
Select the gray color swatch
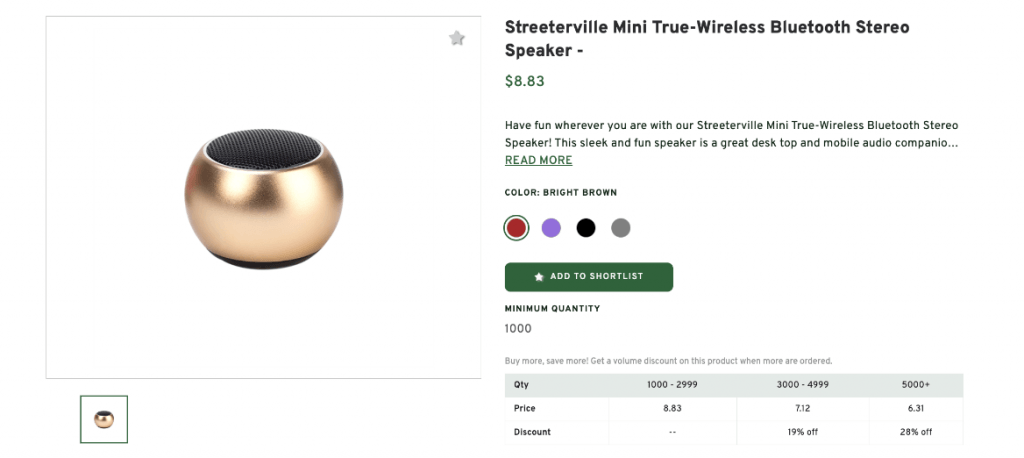[621, 228]
